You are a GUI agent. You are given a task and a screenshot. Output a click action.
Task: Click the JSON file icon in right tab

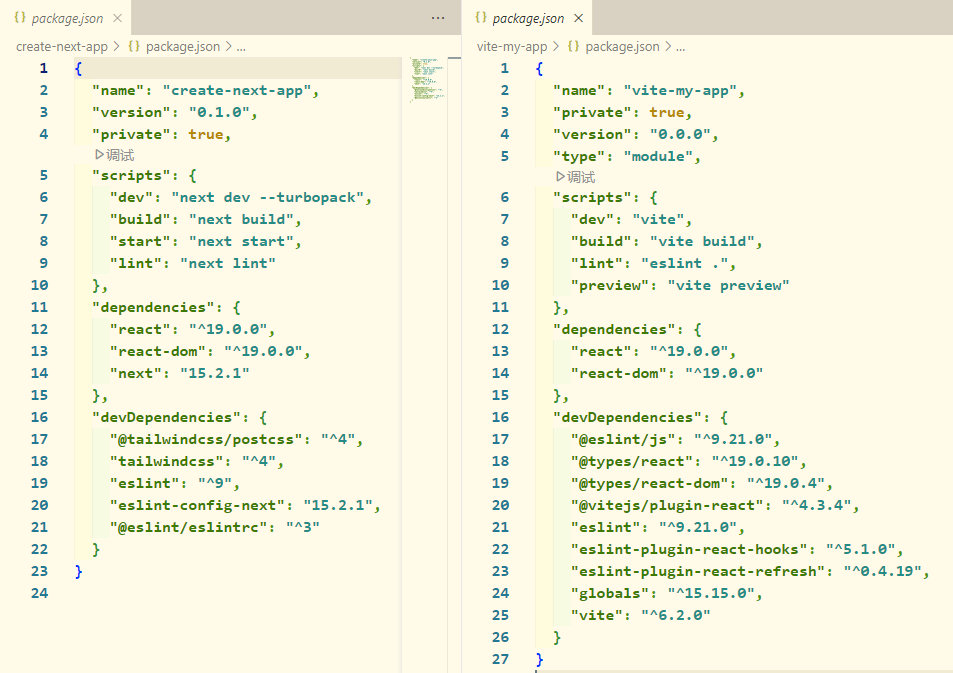click(481, 18)
